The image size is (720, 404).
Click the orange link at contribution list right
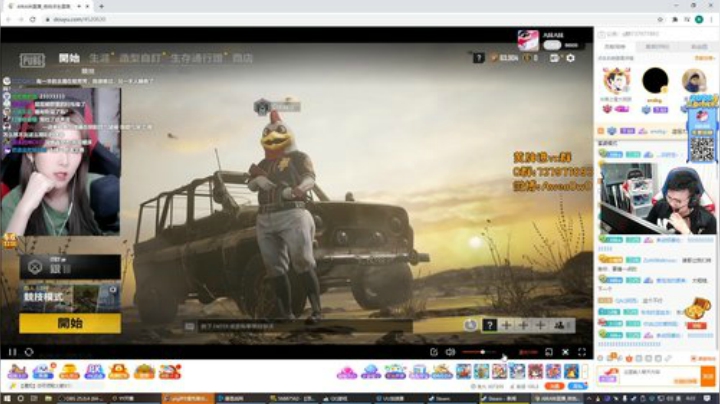[704, 58]
